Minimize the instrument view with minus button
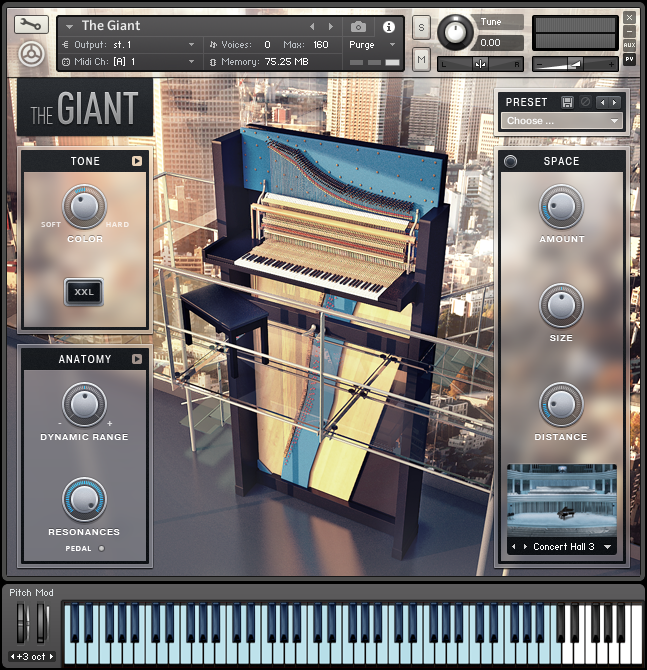 click(x=629, y=31)
